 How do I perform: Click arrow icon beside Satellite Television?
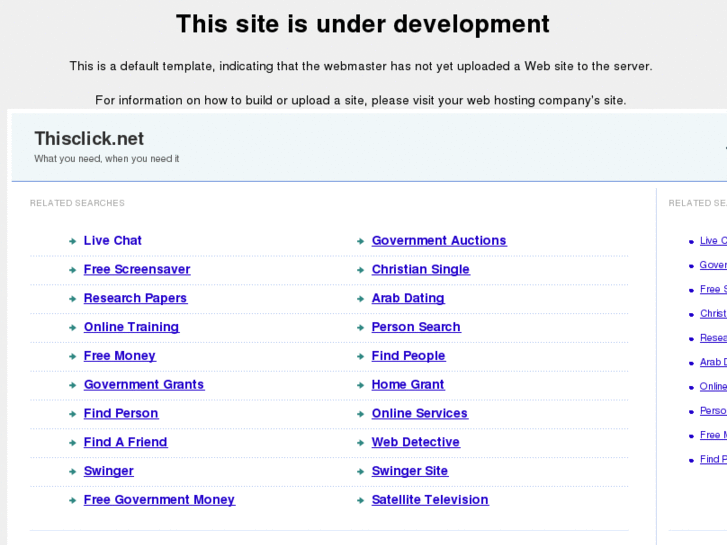(360, 500)
